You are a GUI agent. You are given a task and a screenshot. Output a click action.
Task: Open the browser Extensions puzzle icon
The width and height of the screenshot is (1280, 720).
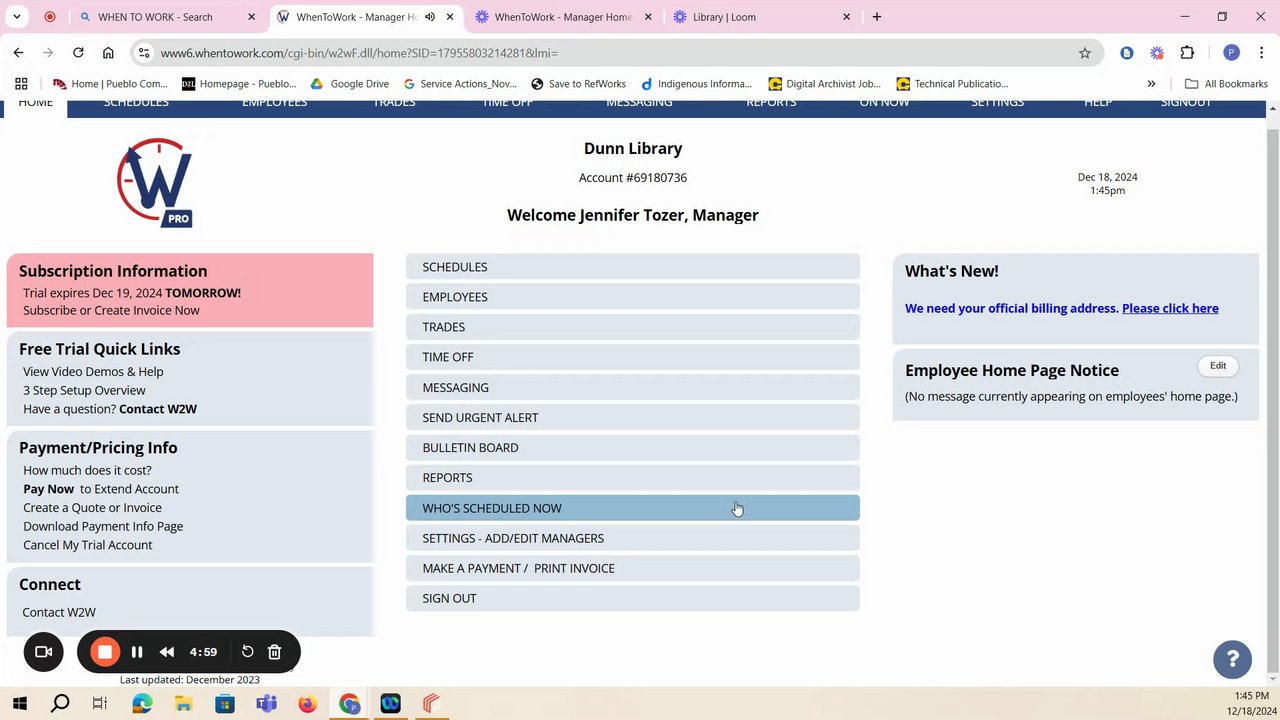click(1187, 53)
